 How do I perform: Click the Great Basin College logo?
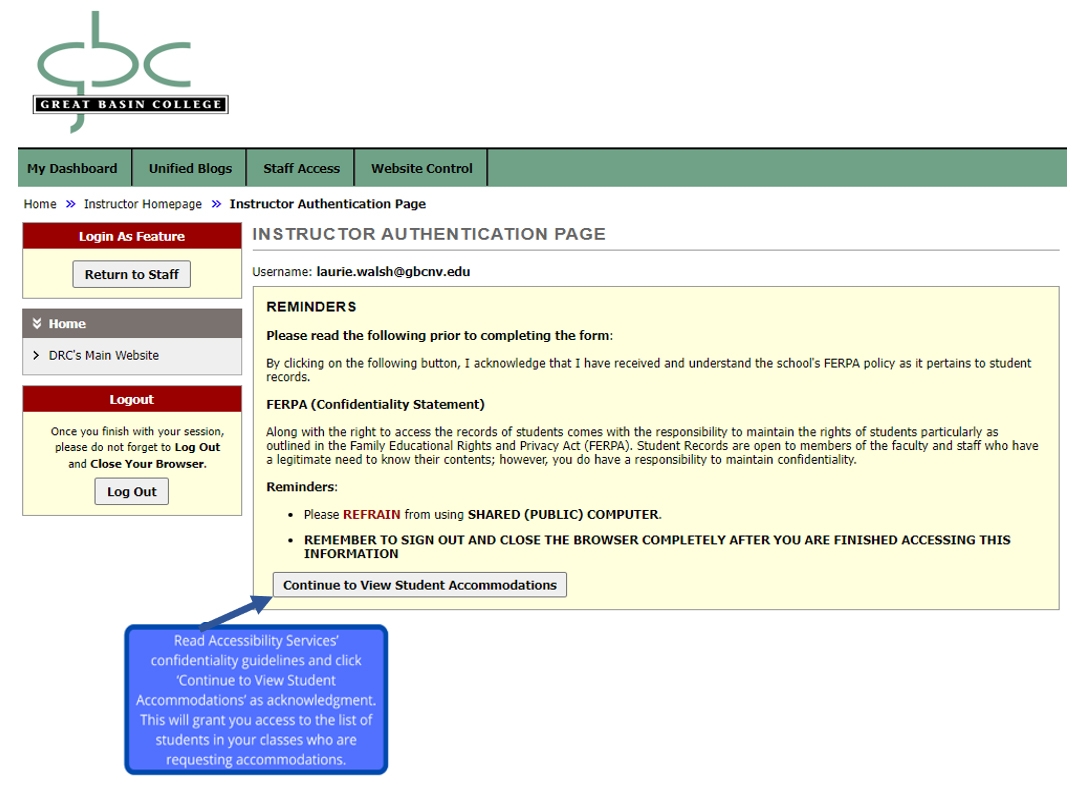(x=130, y=72)
